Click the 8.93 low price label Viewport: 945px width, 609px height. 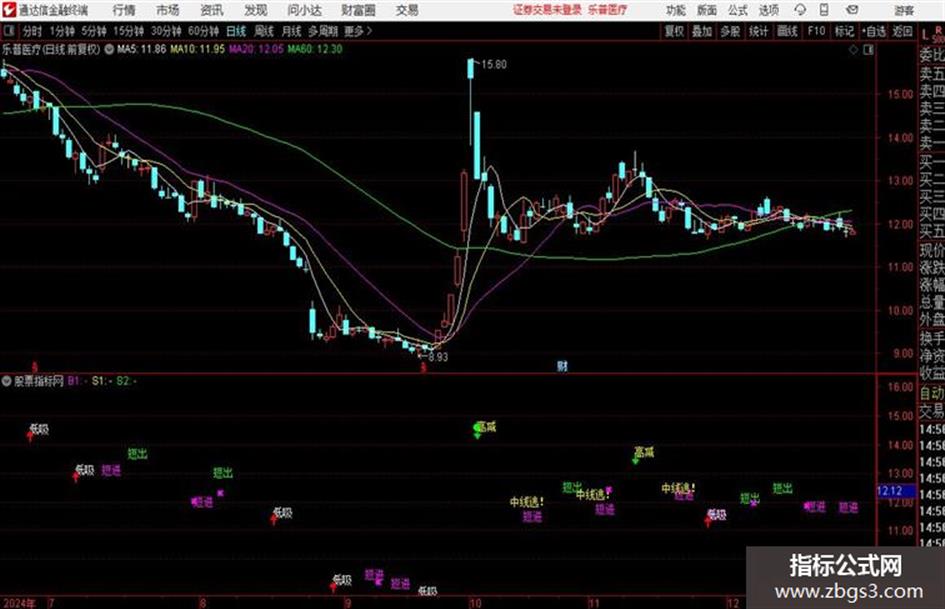[438, 357]
